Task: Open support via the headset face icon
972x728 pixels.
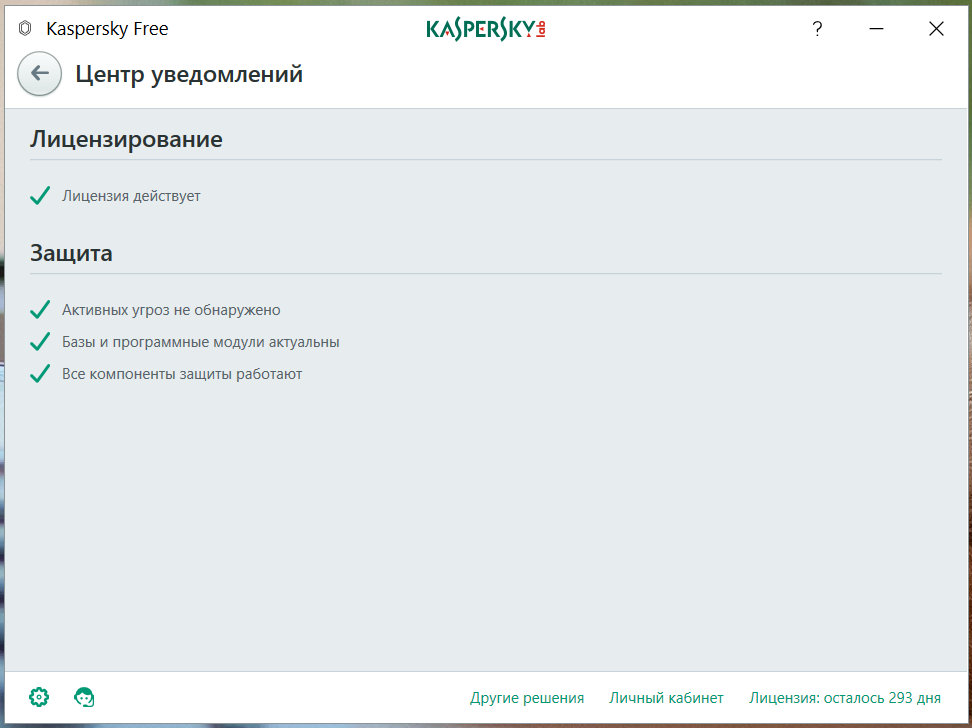Action: tap(84, 697)
